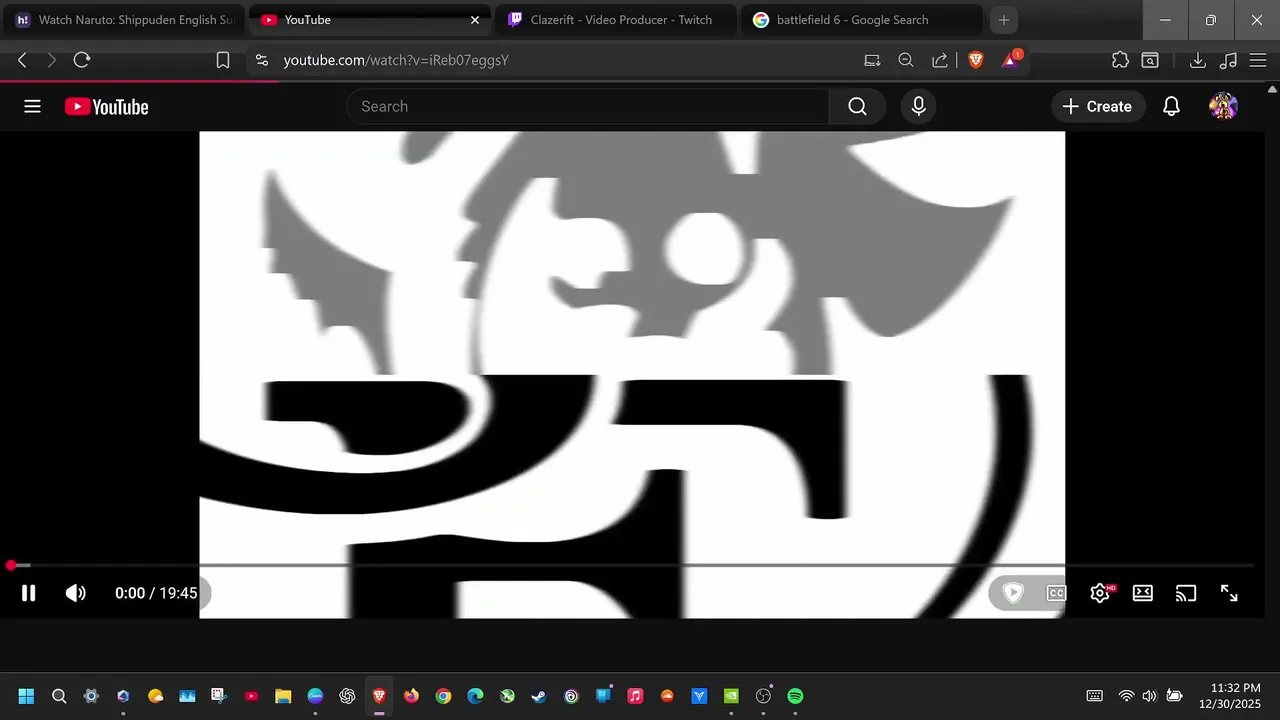
Task: Mute the video using the speaker icon
Action: (76, 593)
